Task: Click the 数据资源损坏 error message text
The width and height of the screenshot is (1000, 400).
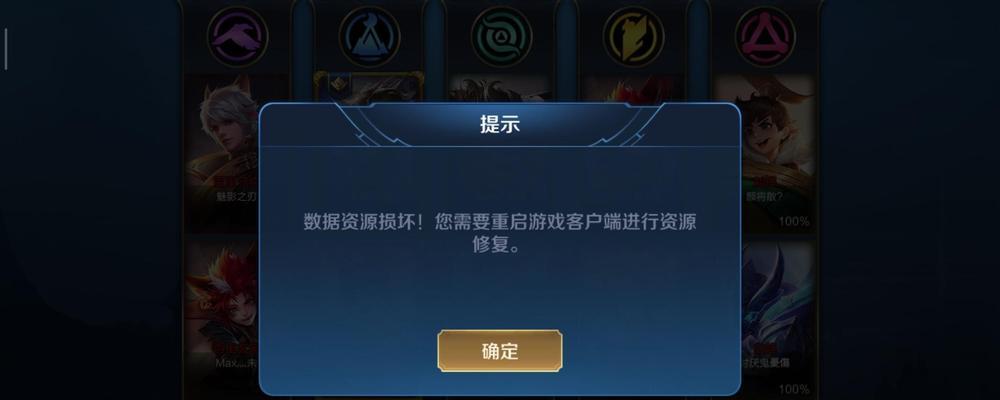Action: [500, 233]
